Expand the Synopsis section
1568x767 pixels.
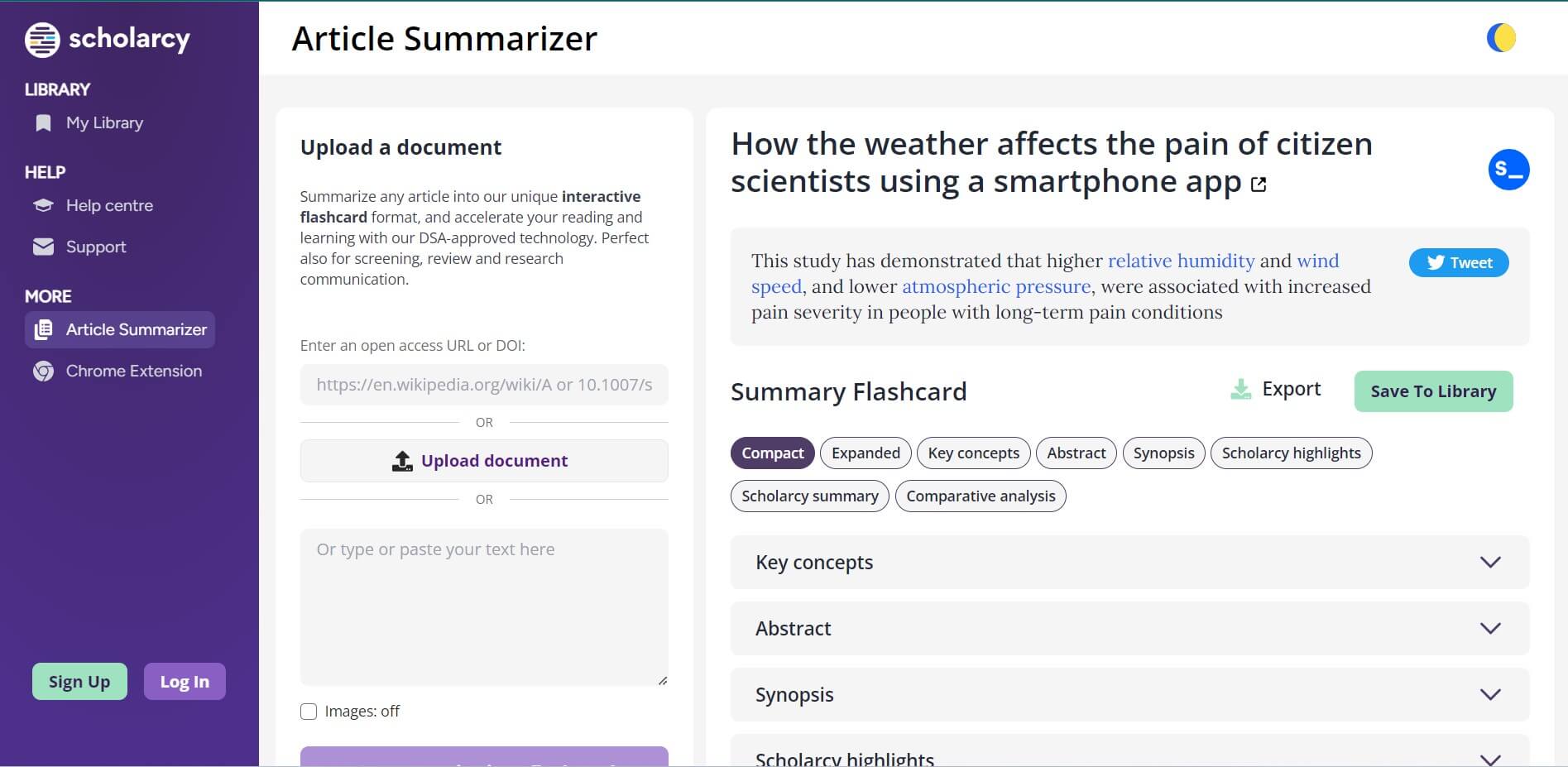[x=1490, y=695]
